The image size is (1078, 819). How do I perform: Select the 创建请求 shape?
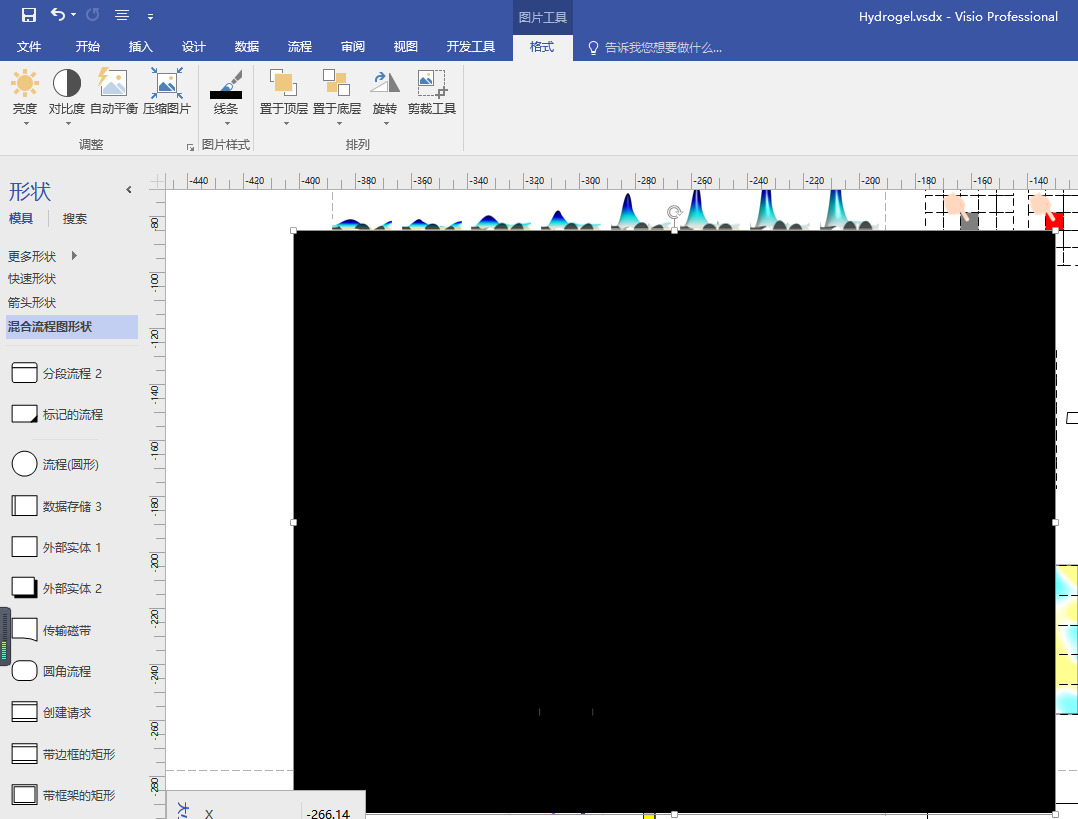coord(52,712)
